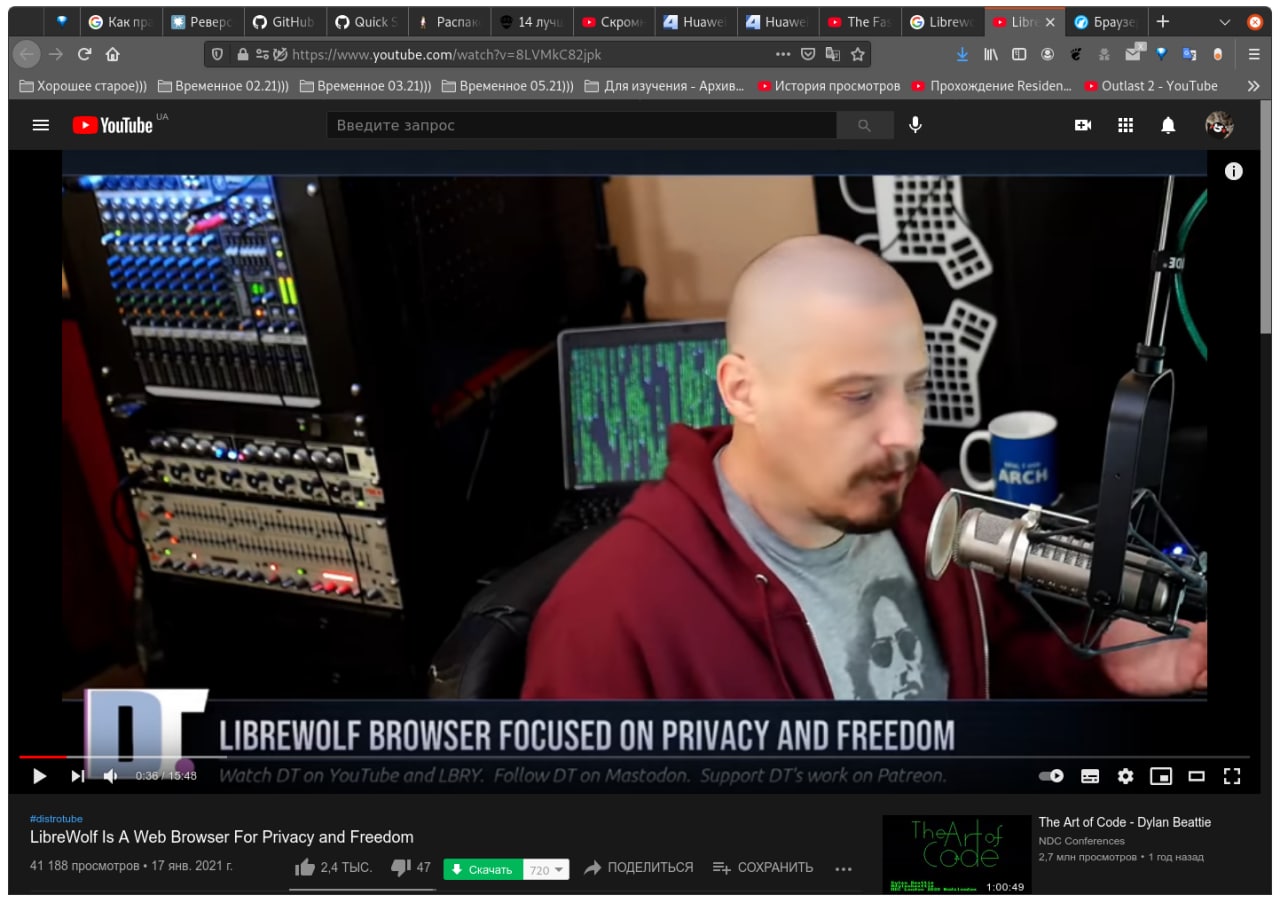Play the video
The image size is (1280, 903).
point(40,775)
